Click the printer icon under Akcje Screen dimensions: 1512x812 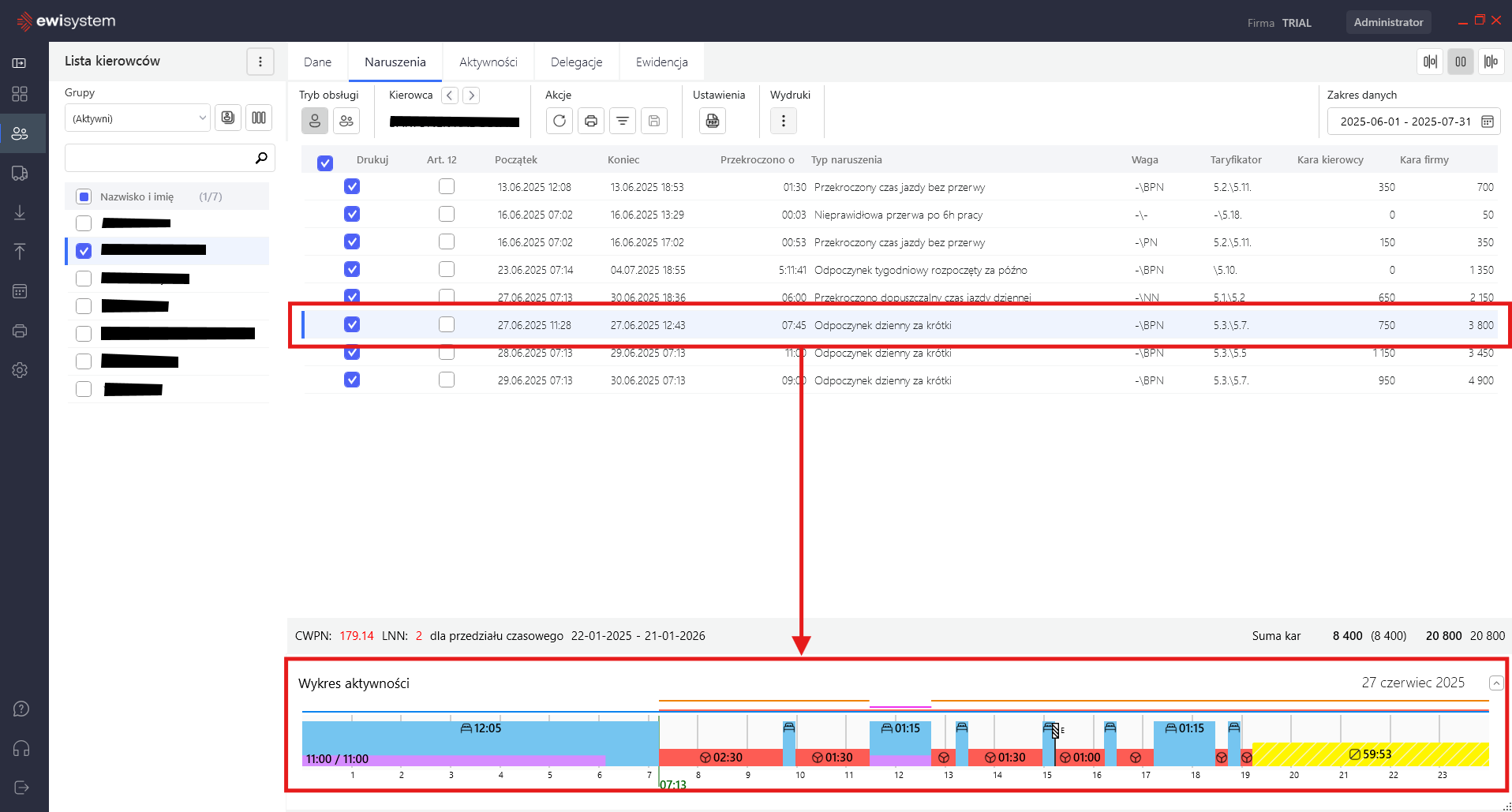coord(591,121)
